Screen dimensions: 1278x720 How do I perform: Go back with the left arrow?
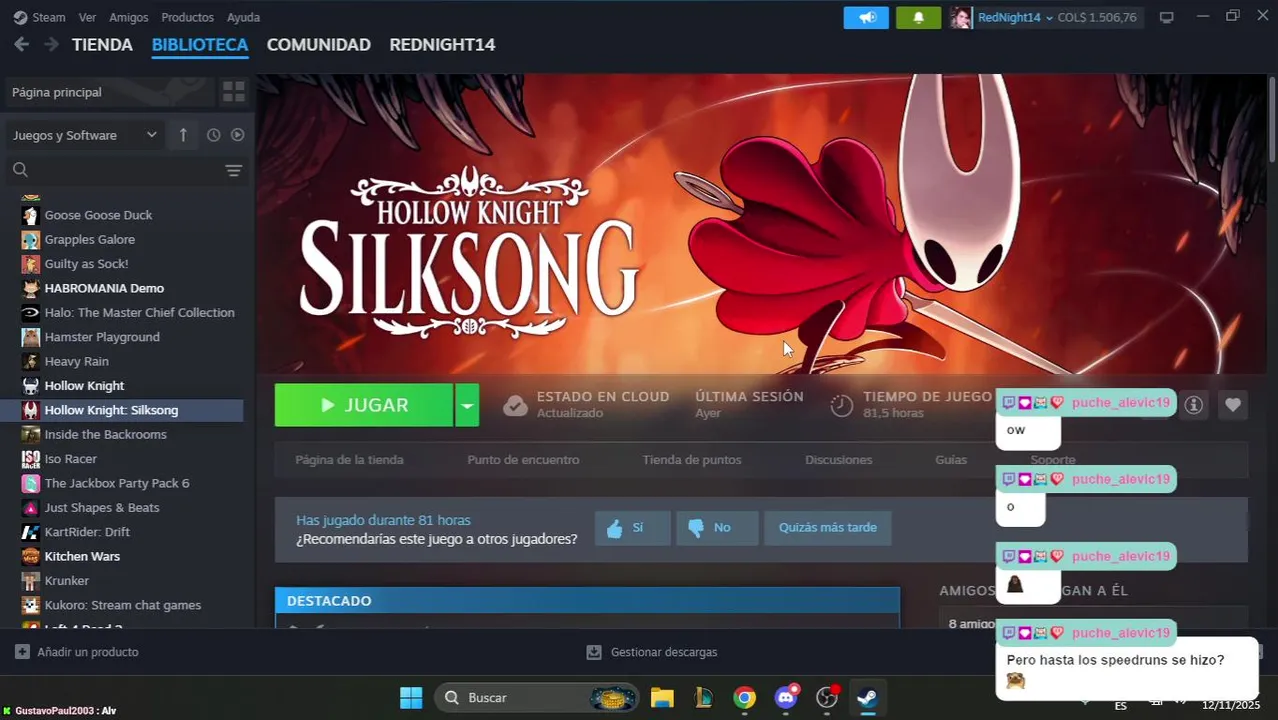click(x=21, y=45)
